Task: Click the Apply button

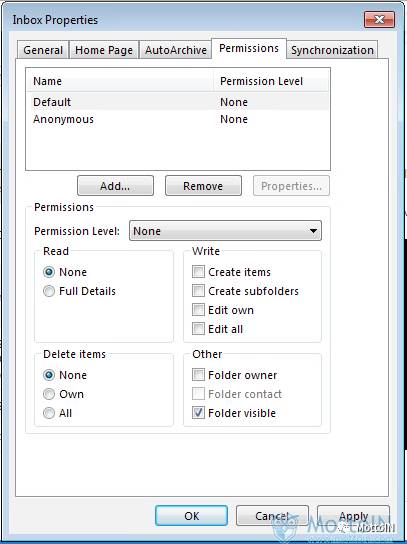Action: click(x=354, y=516)
